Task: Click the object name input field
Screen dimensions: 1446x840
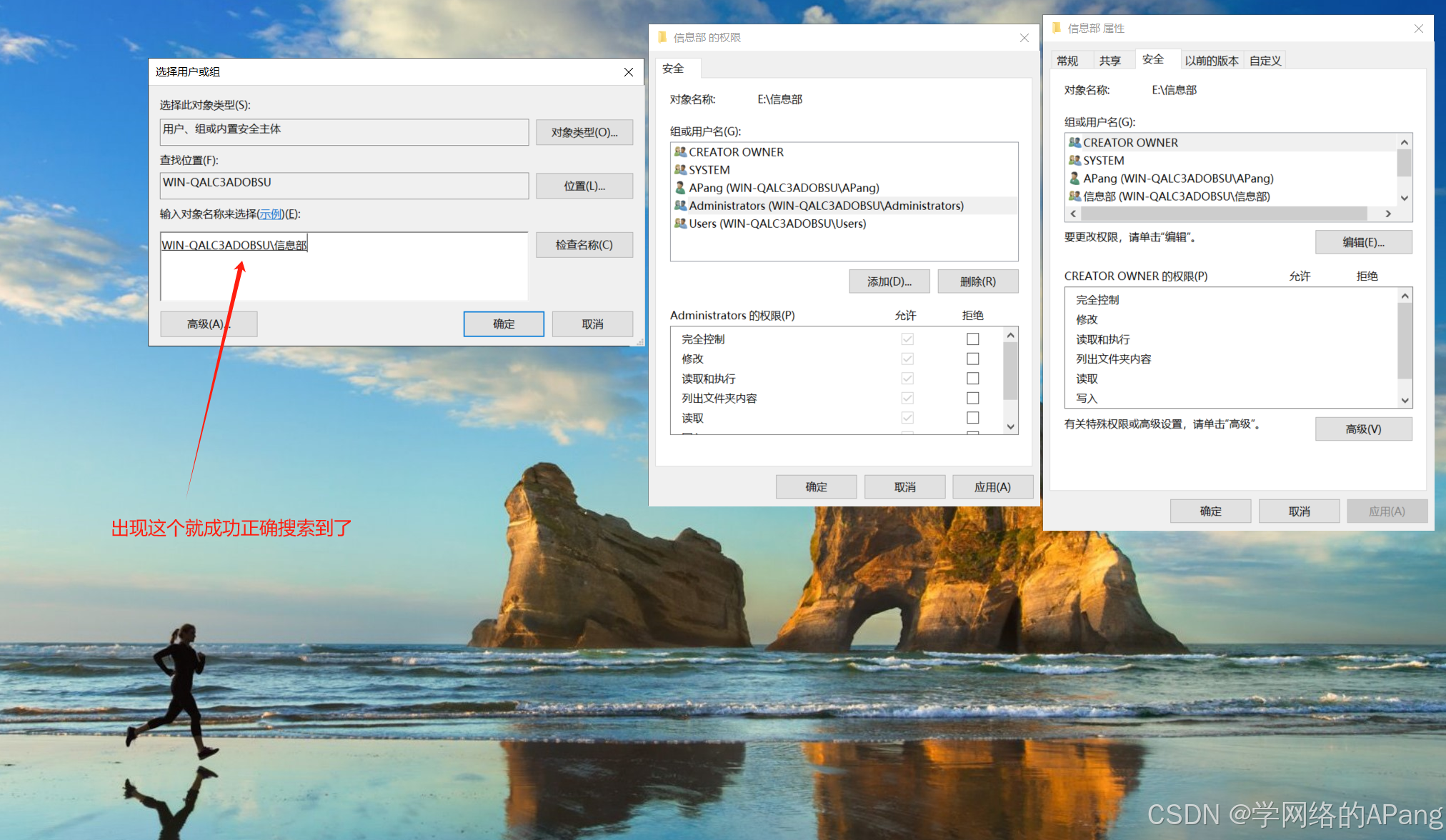Action: [x=344, y=266]
